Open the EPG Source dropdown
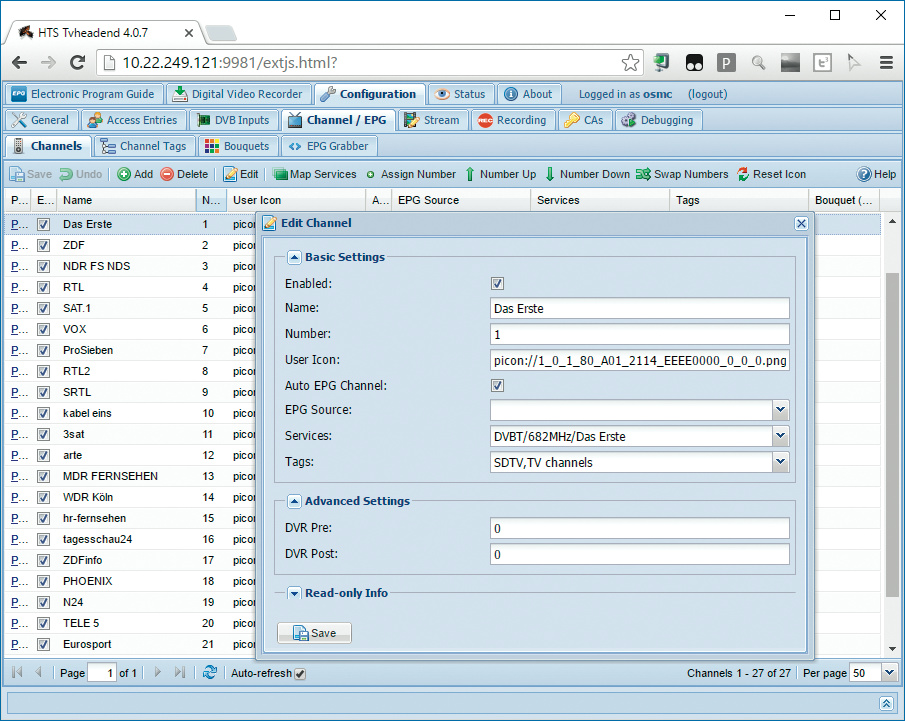The width and height of the screenshot is (905, 721). (x=780, y=411)
